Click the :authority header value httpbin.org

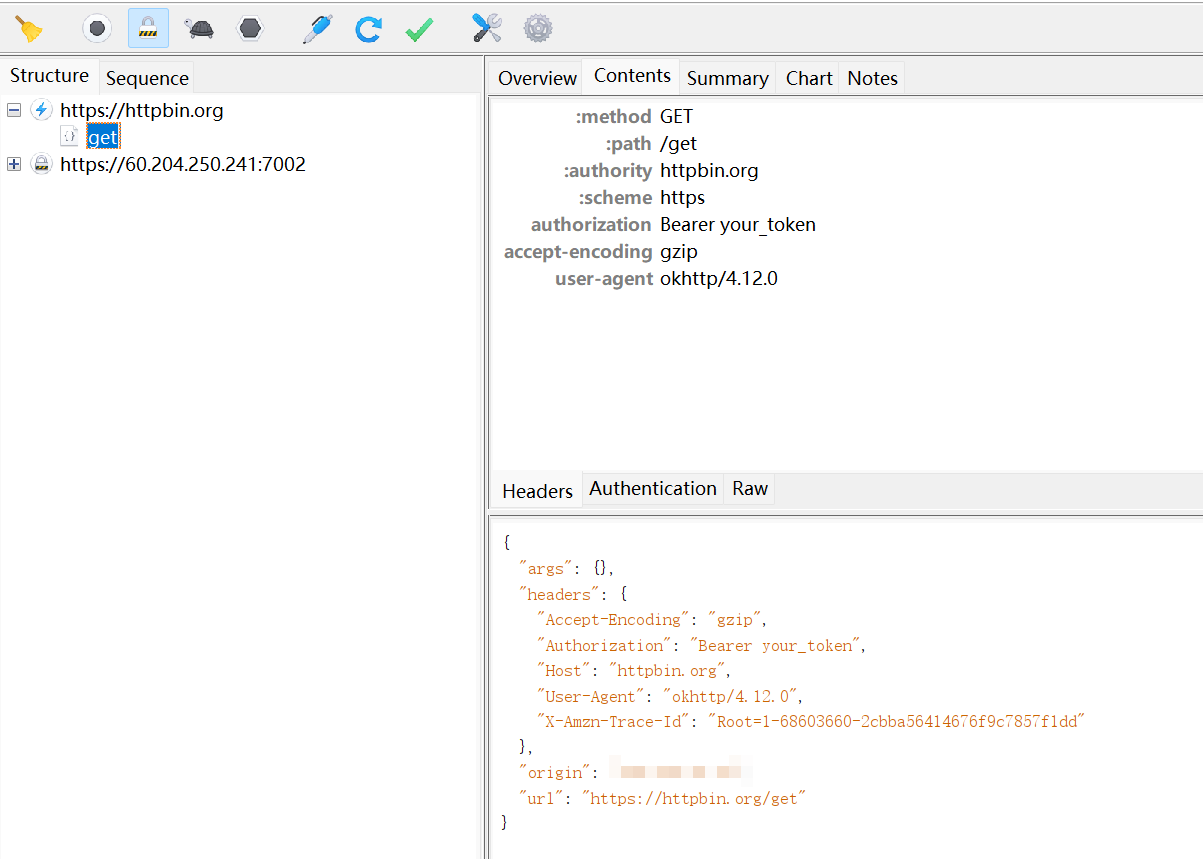coord(709,171)
